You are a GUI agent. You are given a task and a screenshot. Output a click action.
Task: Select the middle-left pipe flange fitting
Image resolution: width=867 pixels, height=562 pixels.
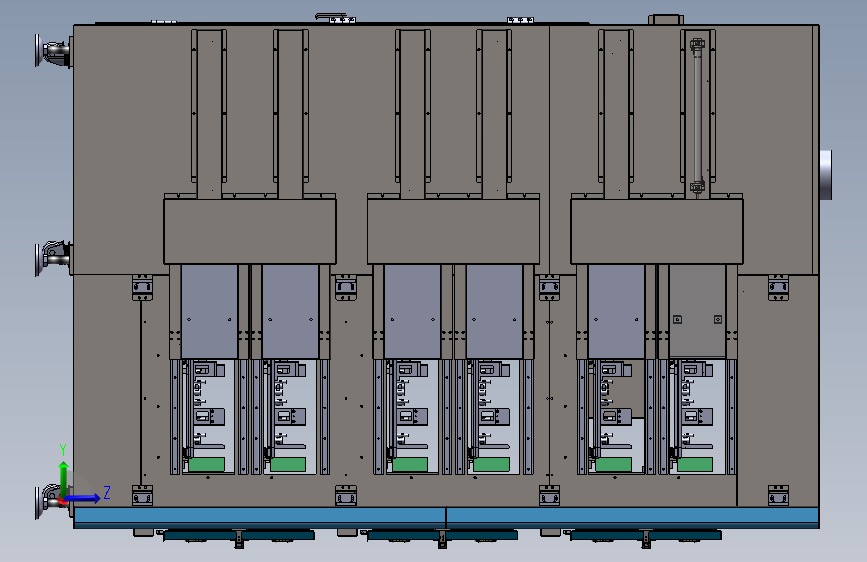[x=53, y=258]
